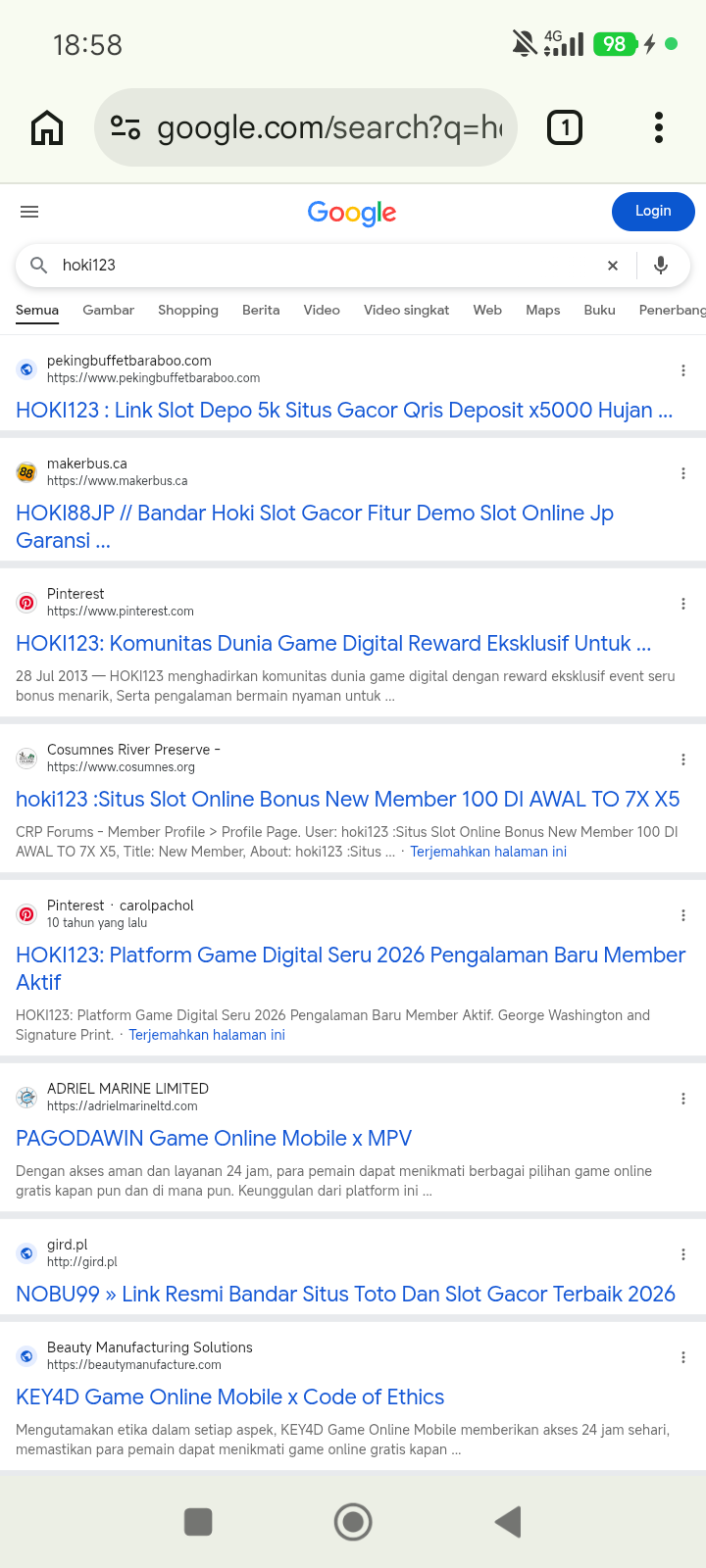Open PAGODAWIN Game Online Mobile result
Image resolution: width=706 pixels, height=1568 pixels.
click(214, 1138)
